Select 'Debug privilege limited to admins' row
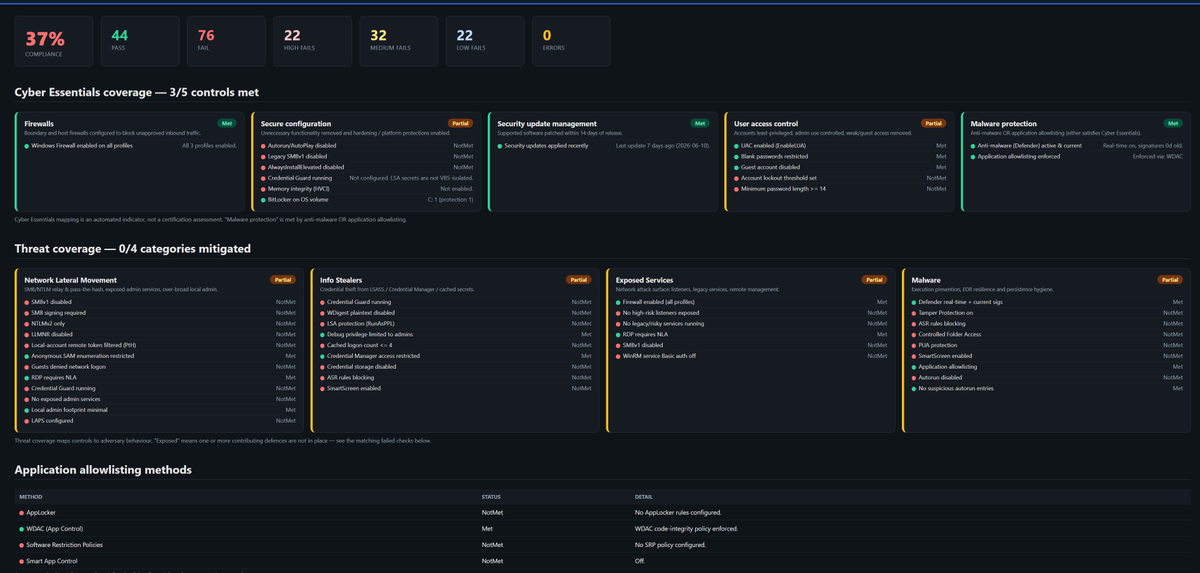1200x573 pixels. (x=456, y=334)
